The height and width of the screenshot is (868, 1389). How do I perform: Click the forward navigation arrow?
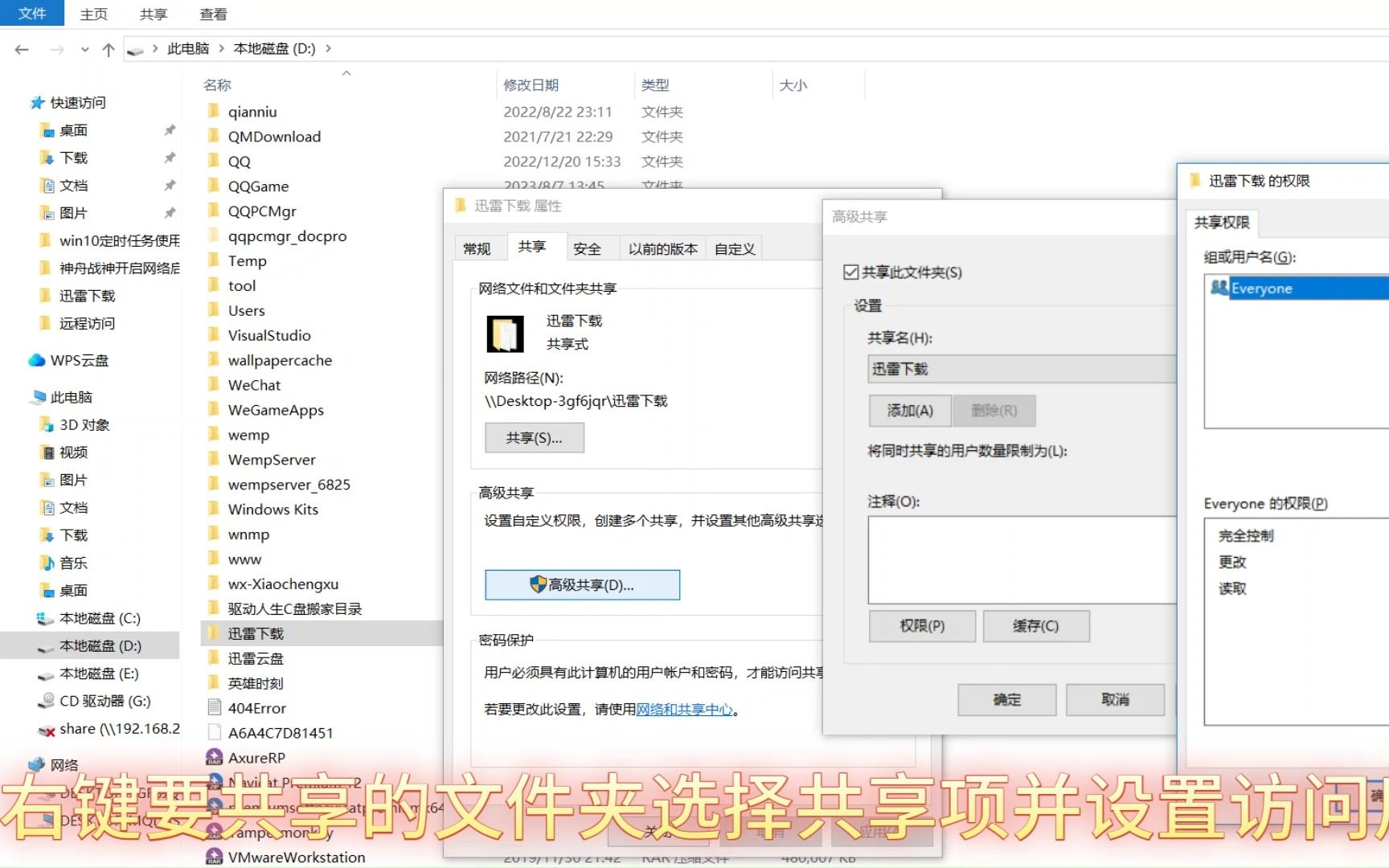coord(57,49)
